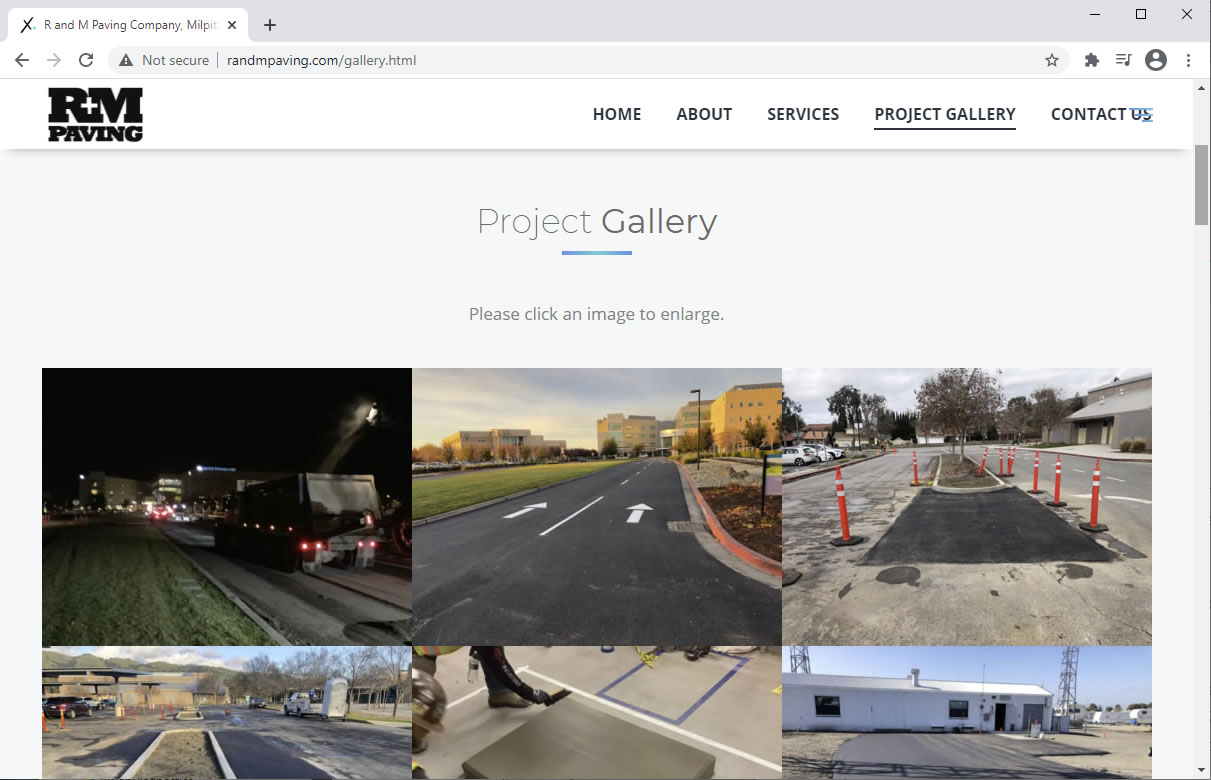Open the Chrome three-dot menu

point(1188,60)
